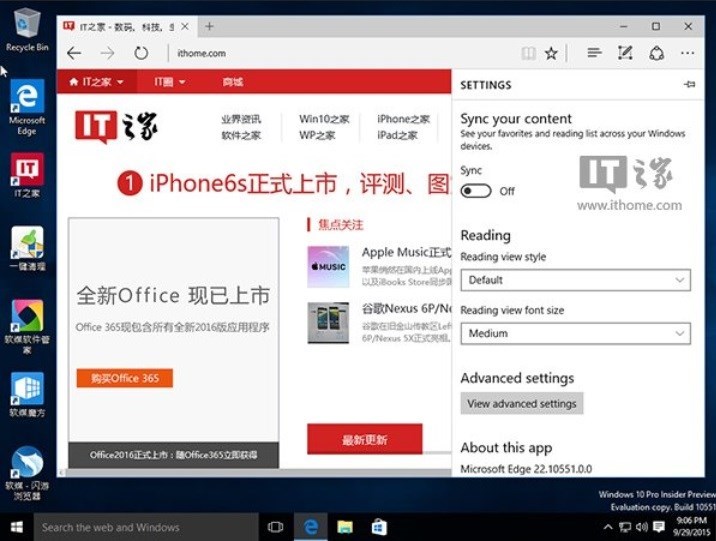The height and width of the screenshot is (541, 716).
Task: Open the 软媒-闪游浏览器 desktop shortcut
Action: (27, 473)
